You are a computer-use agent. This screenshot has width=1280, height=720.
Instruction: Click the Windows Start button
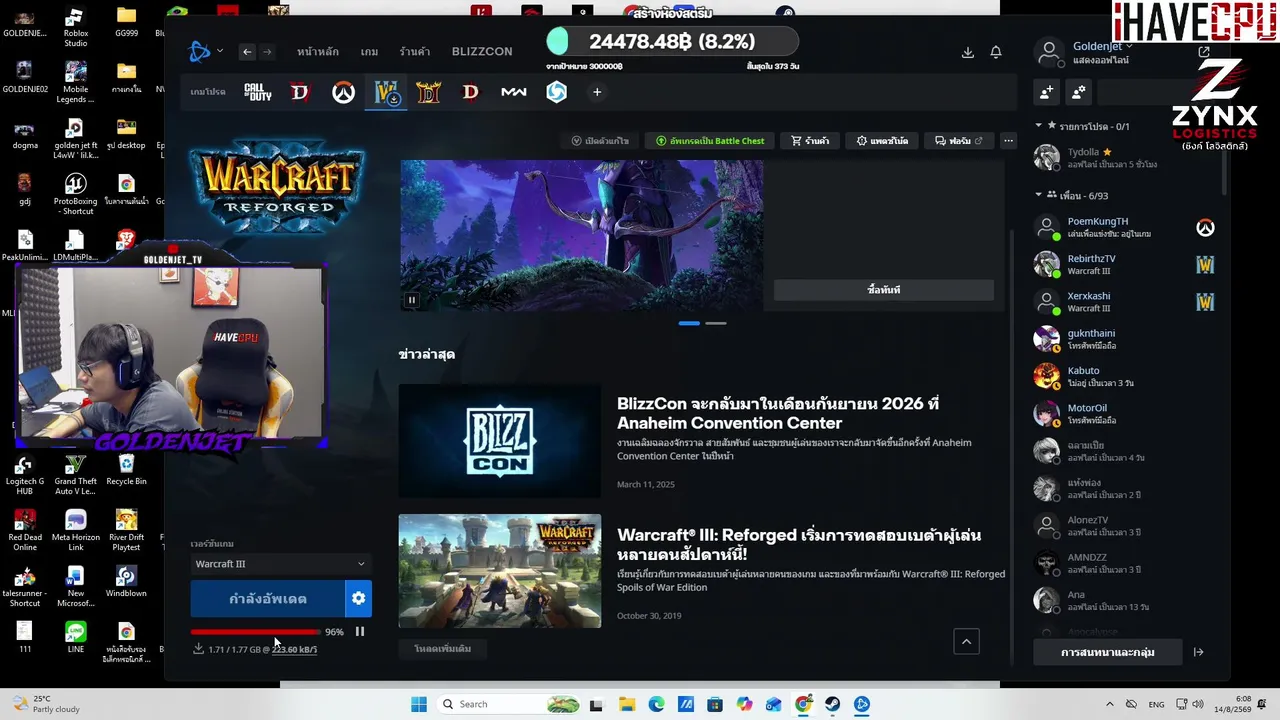pos(419,704)
